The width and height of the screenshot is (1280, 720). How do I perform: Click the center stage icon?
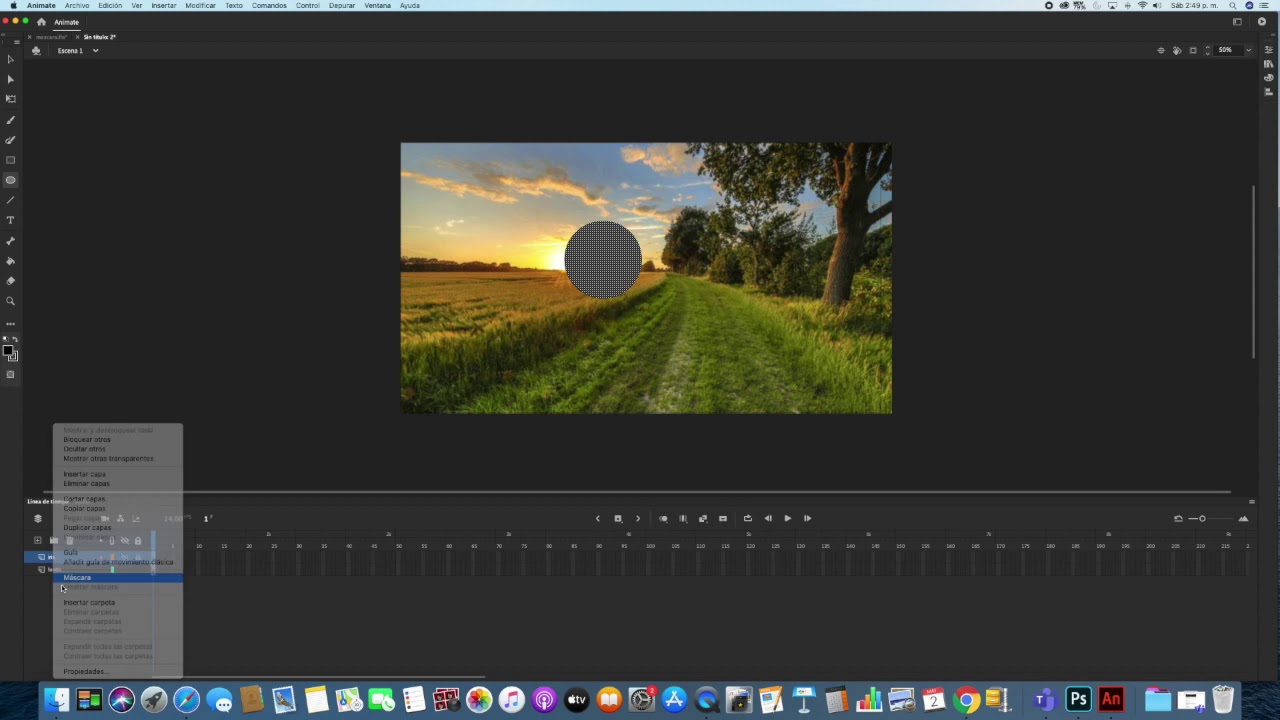coord(1161,50)
